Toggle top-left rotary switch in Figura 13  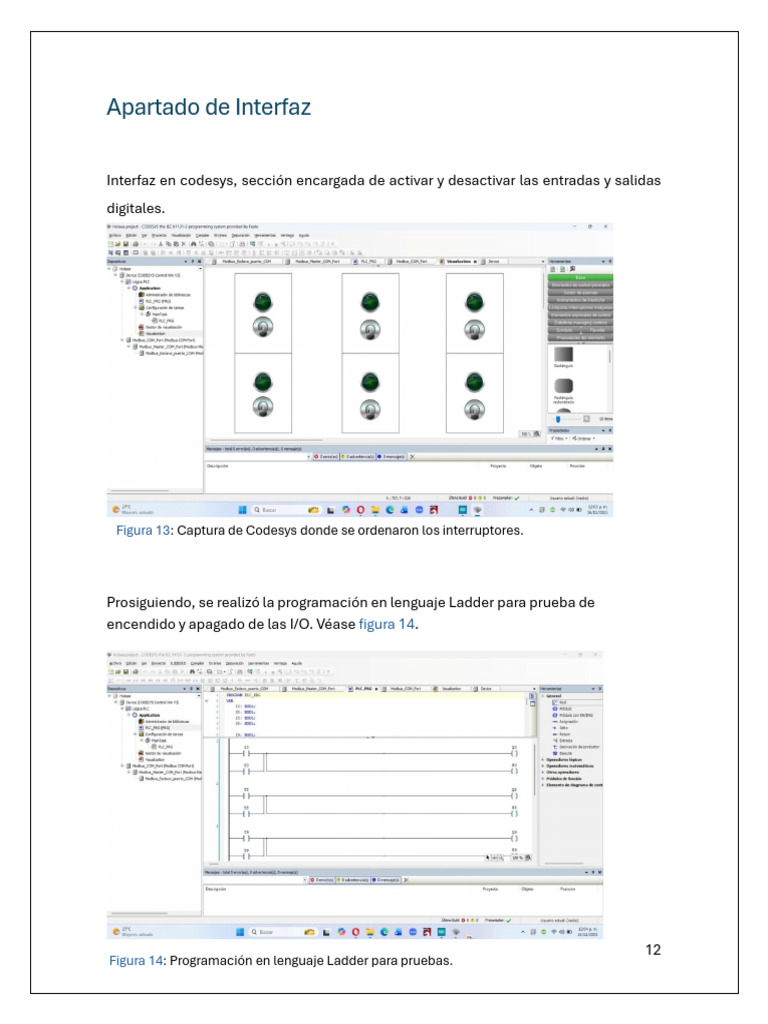[263, 327]
